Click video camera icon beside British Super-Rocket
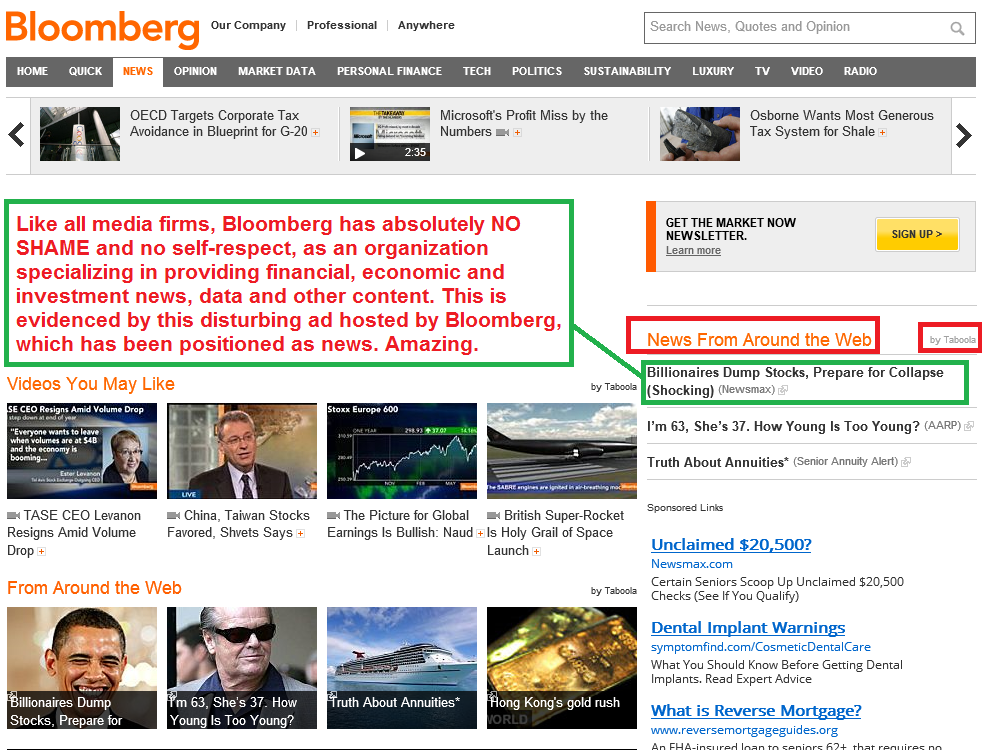982x750 pixels. pos(494,516)
